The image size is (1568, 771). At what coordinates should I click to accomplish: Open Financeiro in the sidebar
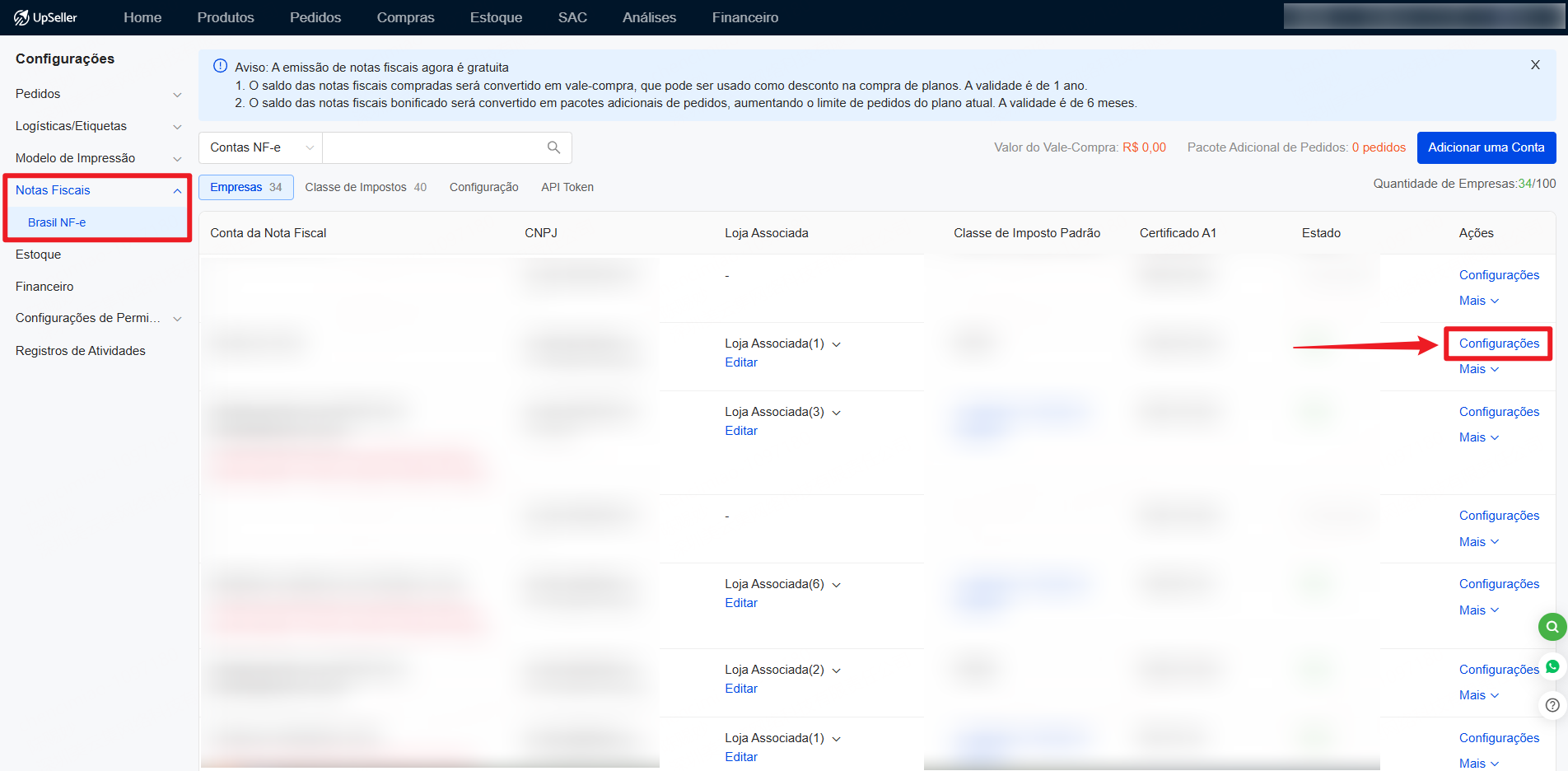point(44,287)
